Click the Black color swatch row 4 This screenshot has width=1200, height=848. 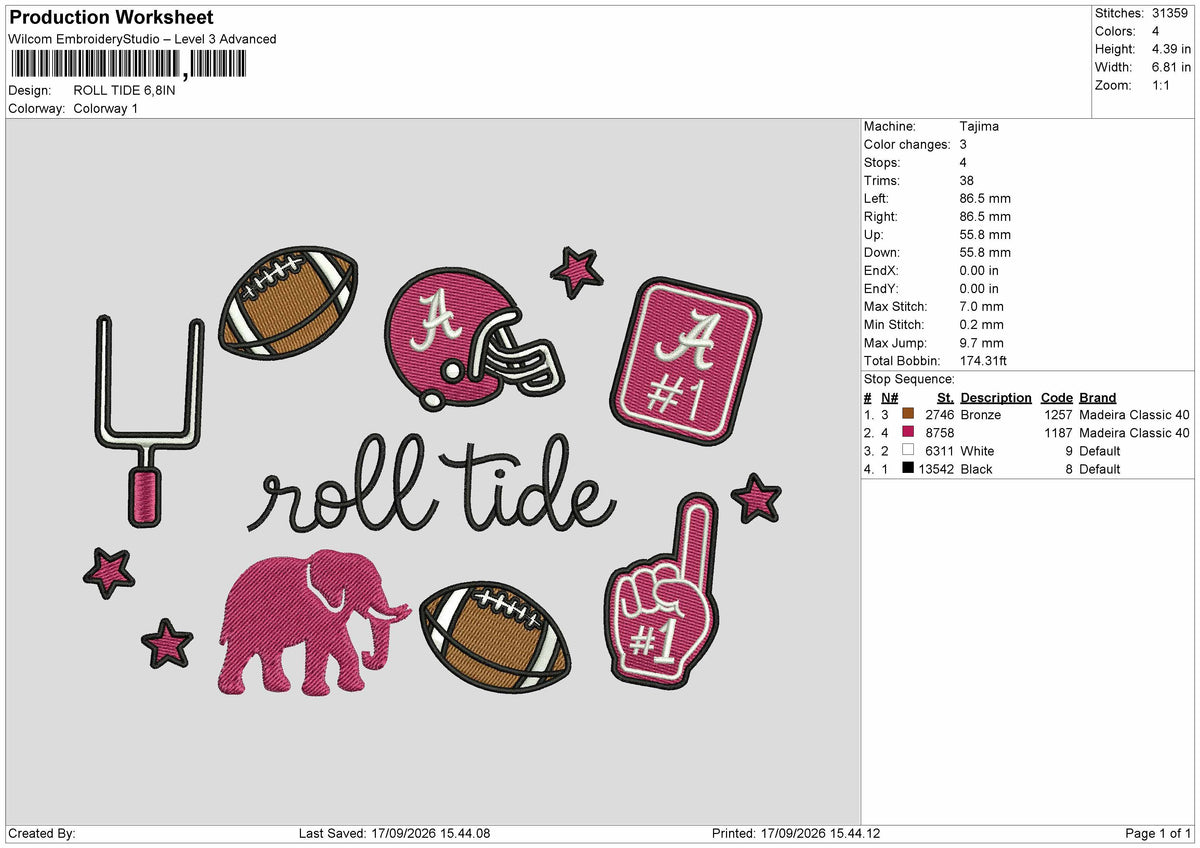click(908, 469)
